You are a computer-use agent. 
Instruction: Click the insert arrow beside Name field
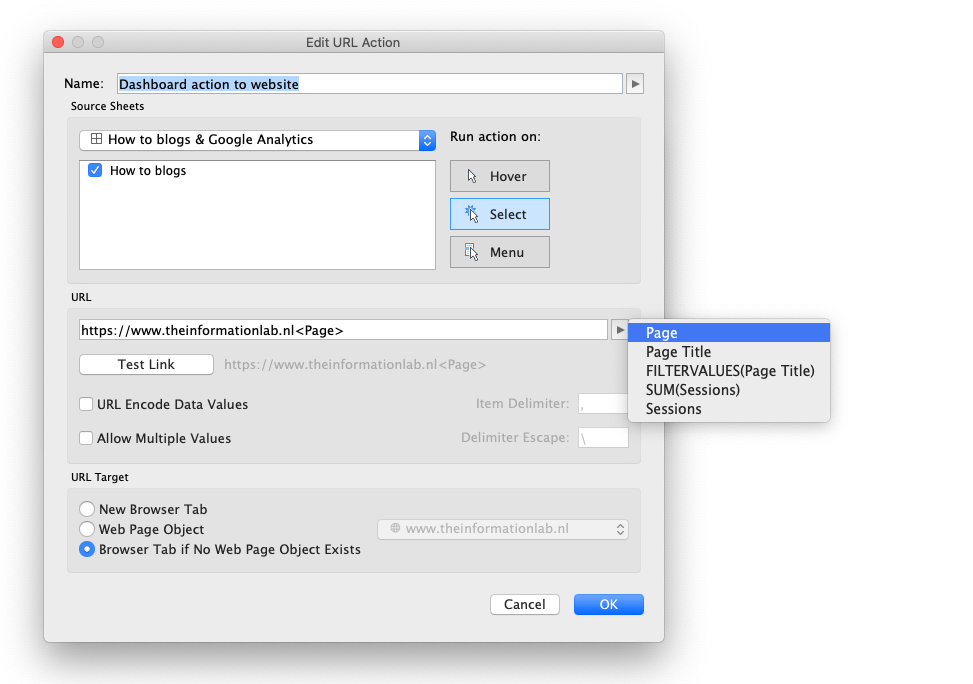(x=635, y=84)
